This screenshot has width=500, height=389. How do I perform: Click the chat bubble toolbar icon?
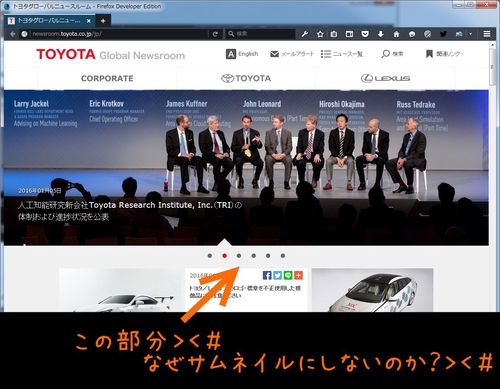[x=412, y=34]
